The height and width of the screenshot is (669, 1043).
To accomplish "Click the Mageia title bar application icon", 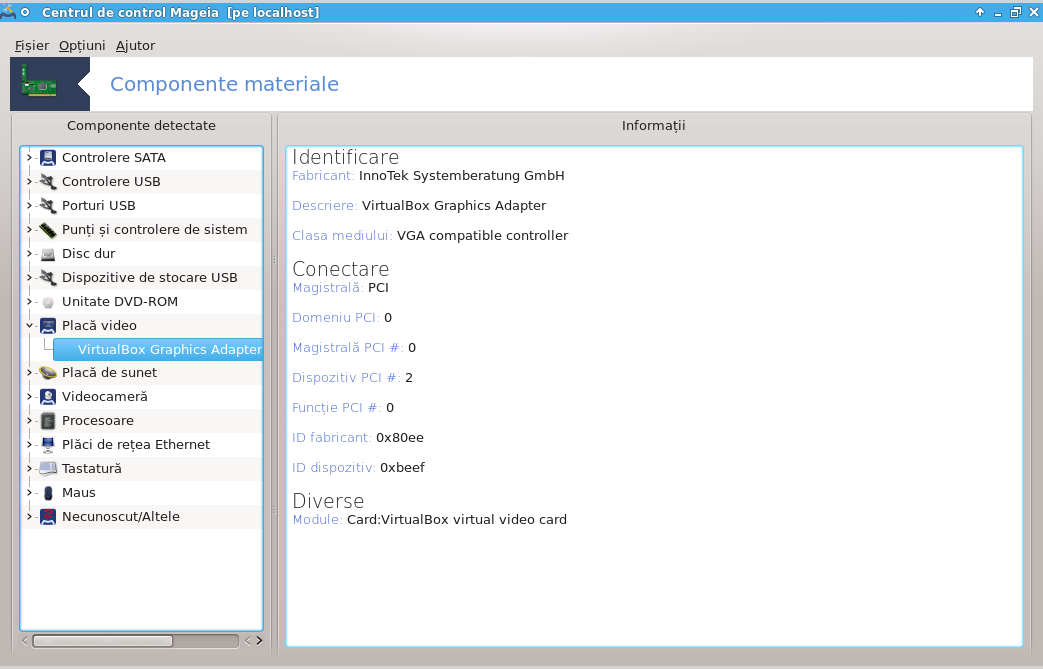I will point(8,11).
